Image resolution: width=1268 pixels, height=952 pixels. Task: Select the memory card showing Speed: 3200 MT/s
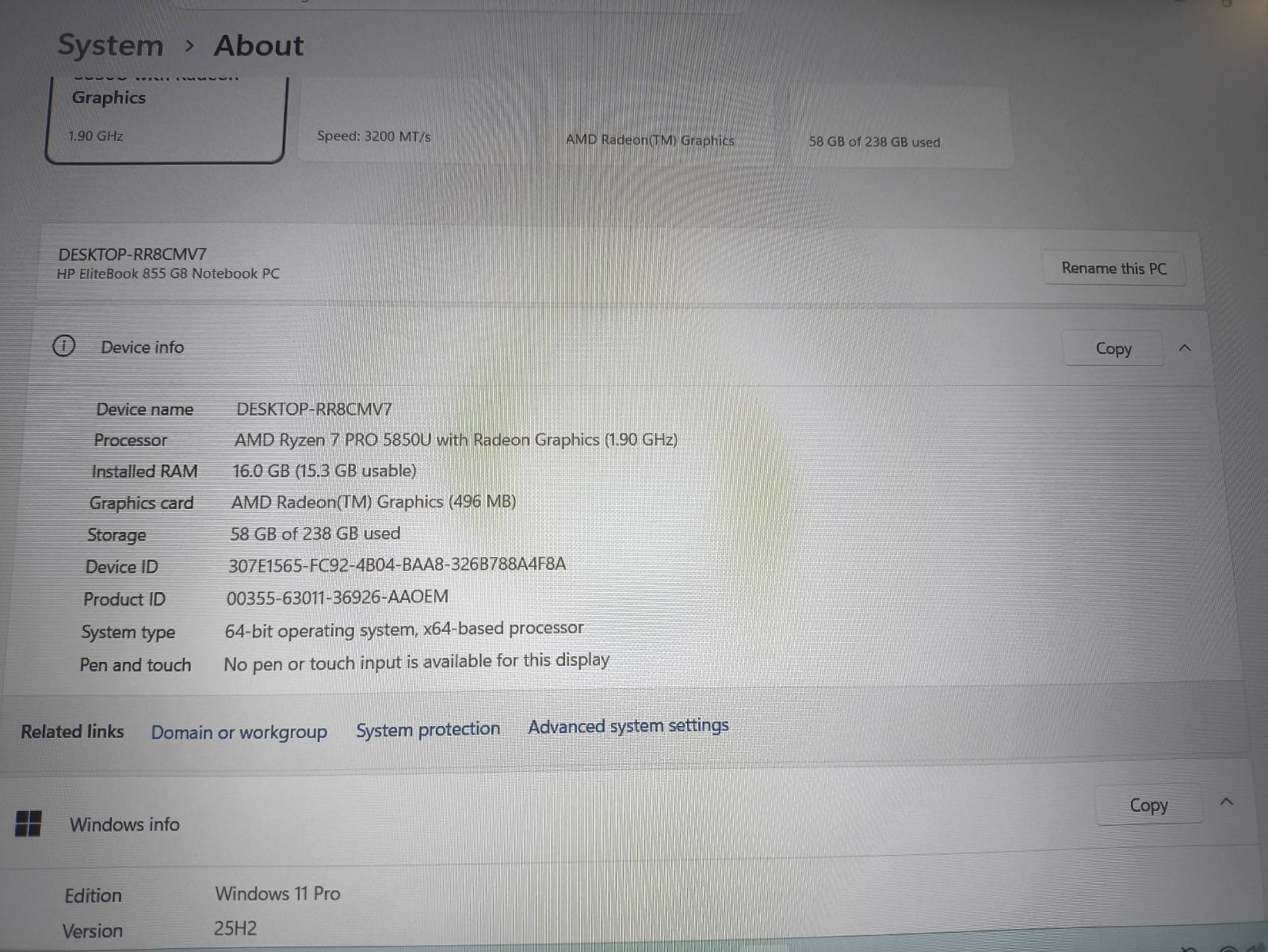(x=412, y=120)
